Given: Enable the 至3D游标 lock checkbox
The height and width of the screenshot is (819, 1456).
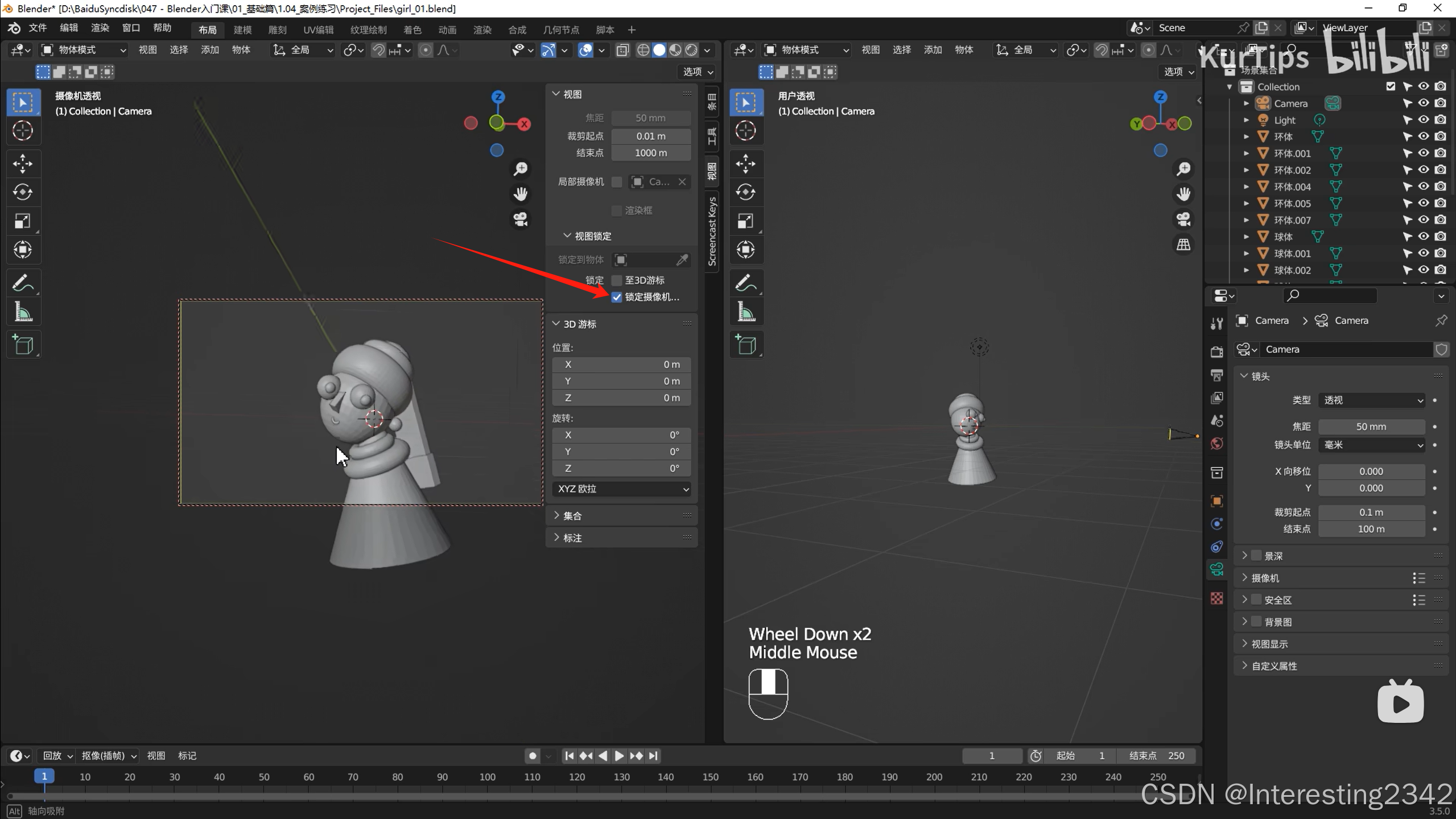Looking at the screenshot, I should [617, 280].
